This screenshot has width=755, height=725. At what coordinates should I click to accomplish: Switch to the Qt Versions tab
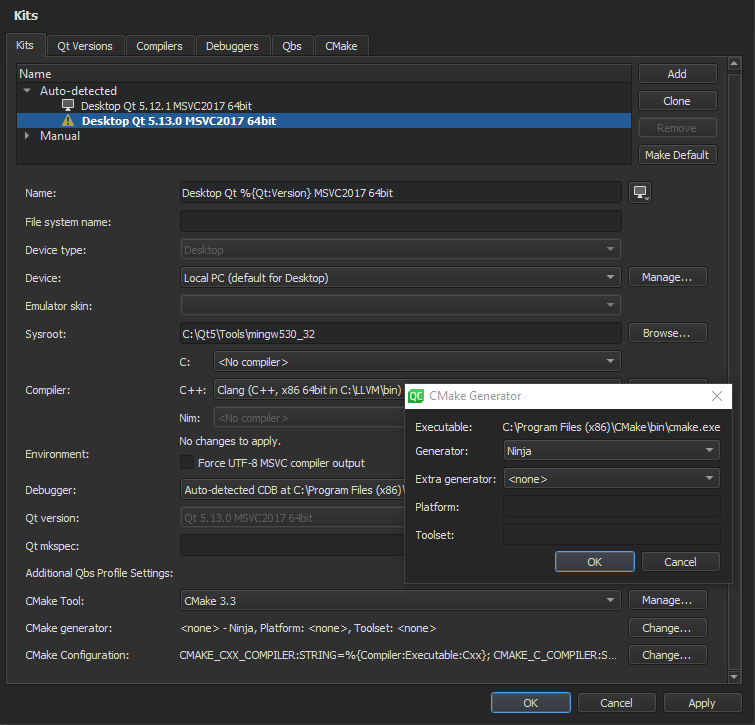tap(86, 46)
